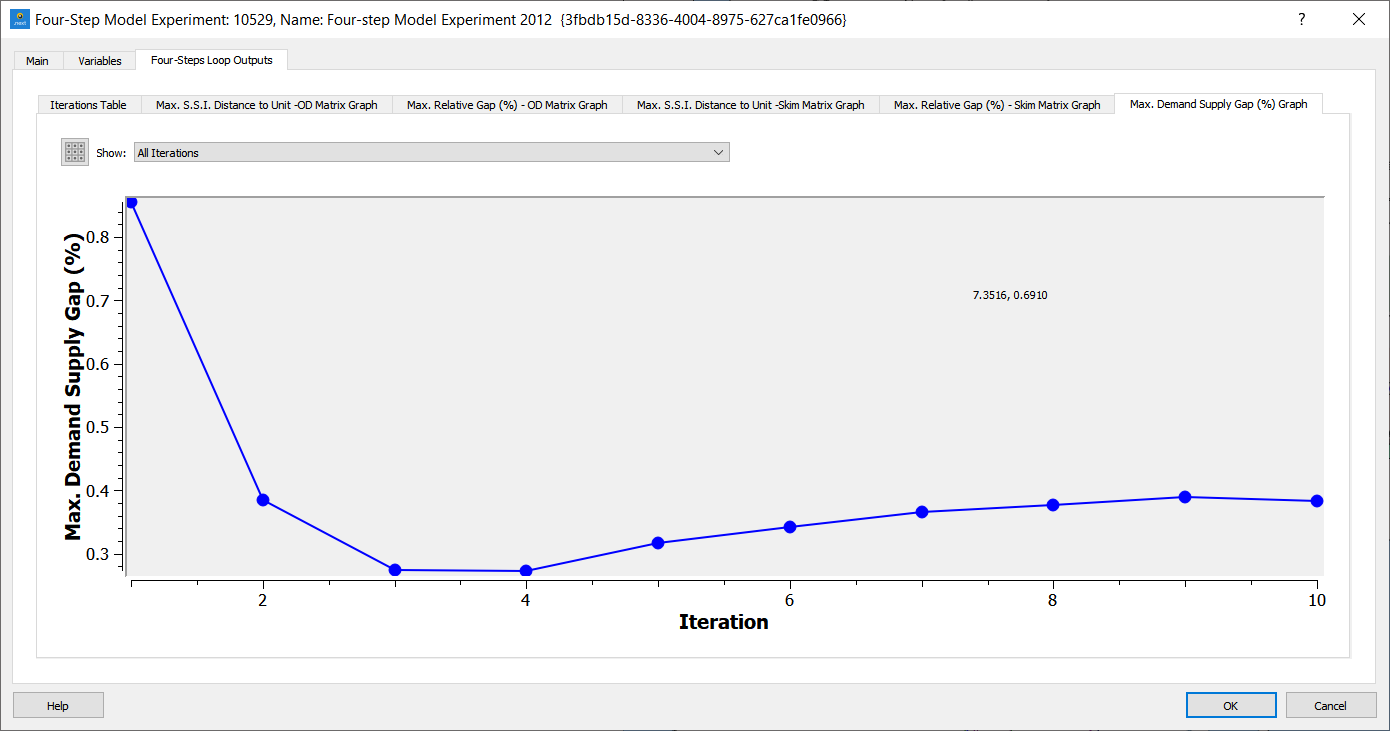Select the Four-Steps Loop Outputs tab
This screenshot has height=731, width=1390.
point(211,60)
